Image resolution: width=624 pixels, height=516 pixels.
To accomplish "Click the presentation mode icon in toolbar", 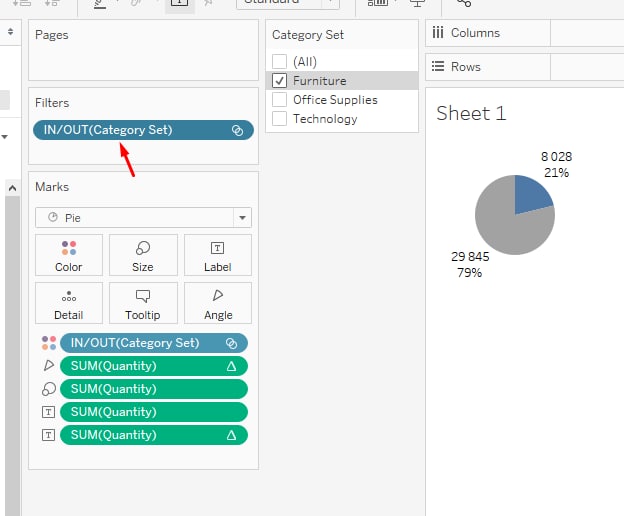I will [x=417, y=3].
